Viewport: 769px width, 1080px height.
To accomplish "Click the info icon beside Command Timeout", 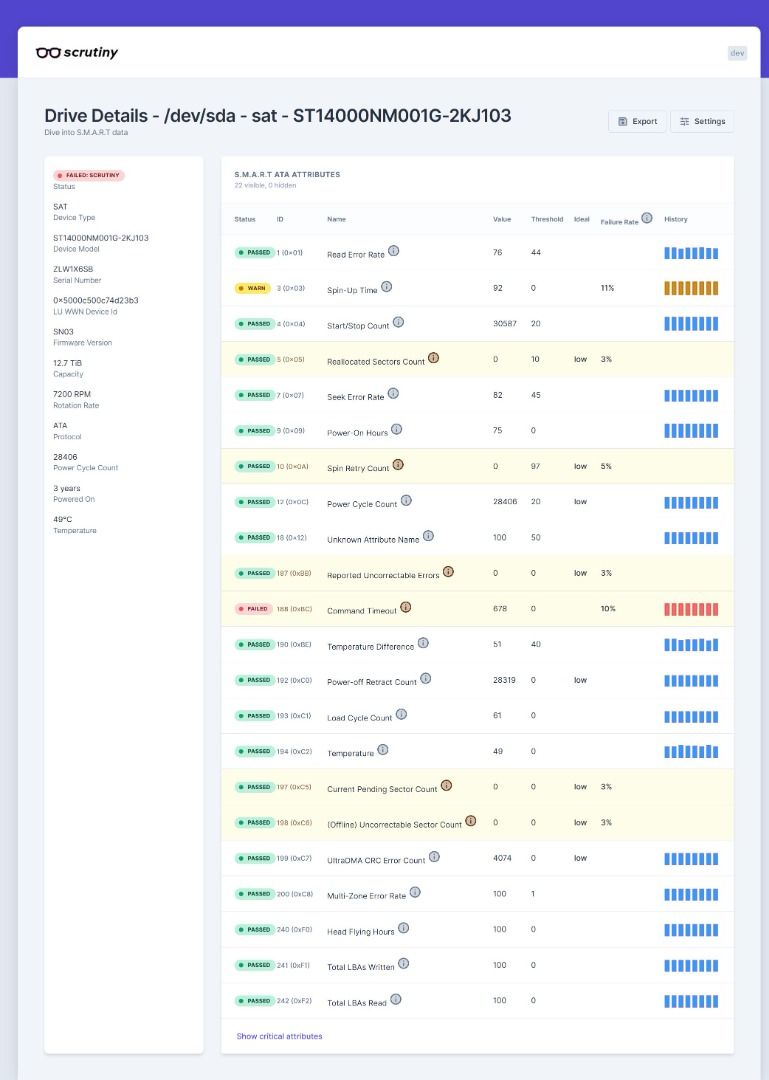I will point(406,607).
